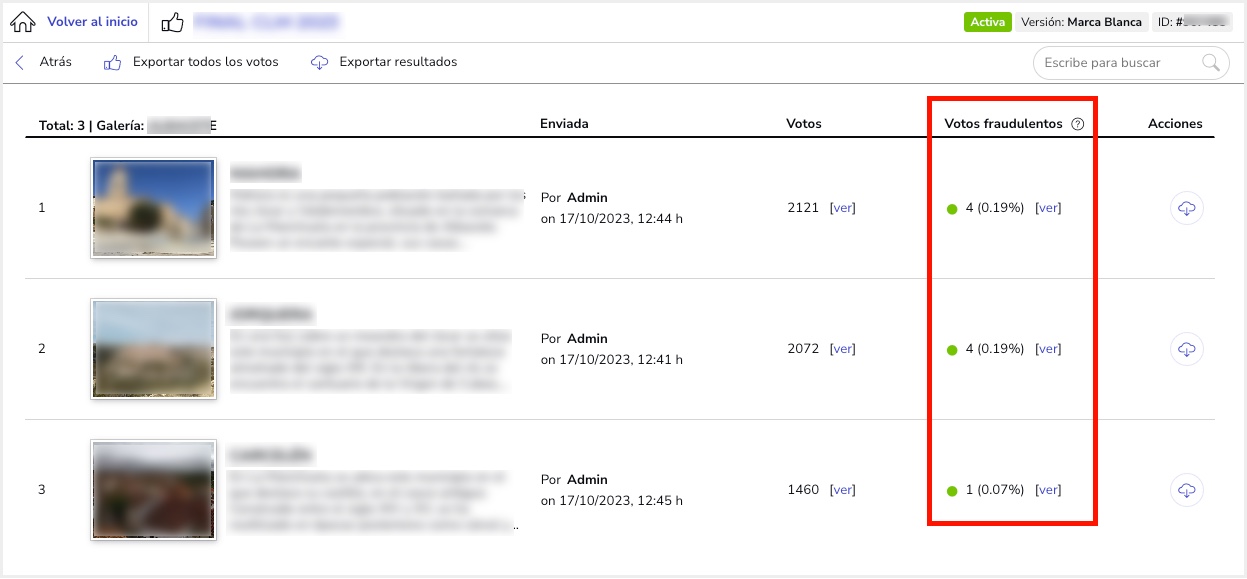Click into the Escribe para buscar field
This screenshot has width=1247, height=579.
[1118, 63]
